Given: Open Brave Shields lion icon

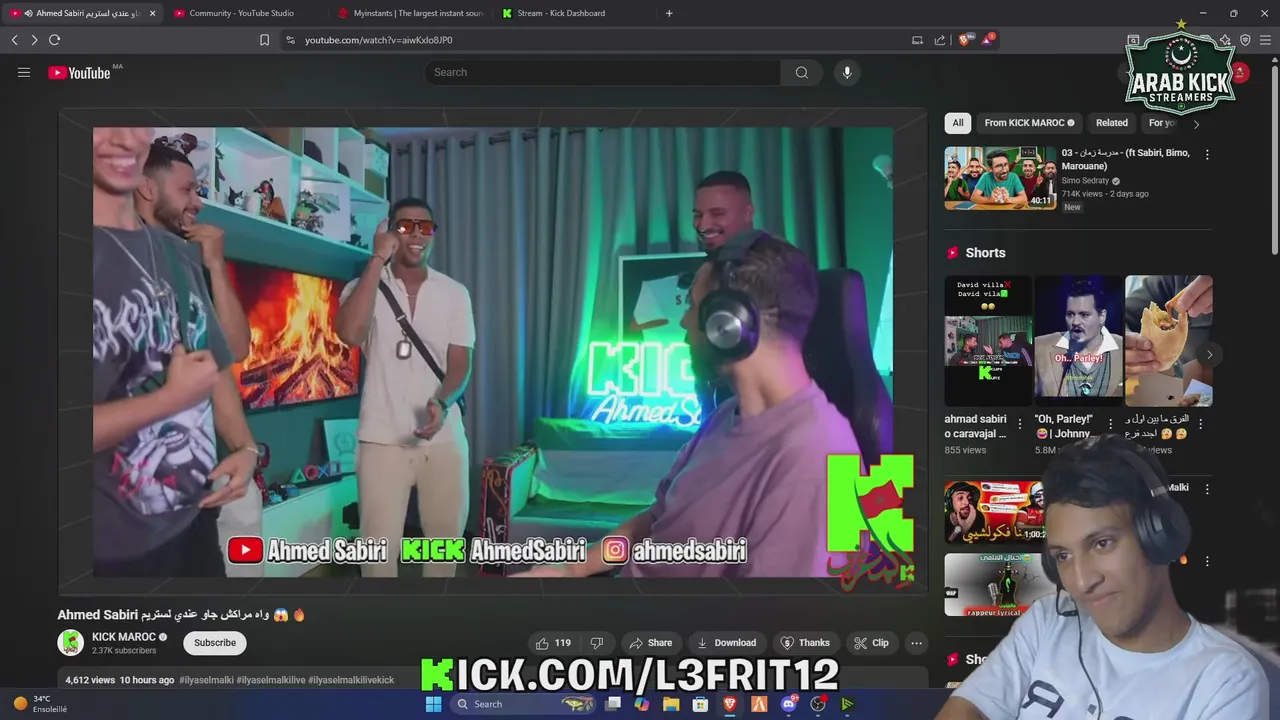Looking at the screenshot, I should pos(965,40).
